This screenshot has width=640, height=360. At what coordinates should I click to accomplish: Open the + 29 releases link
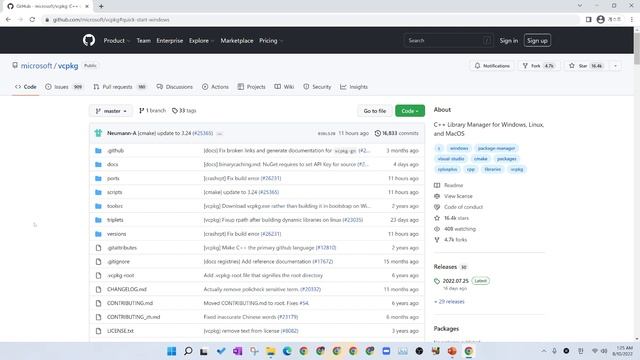(449, 302)
